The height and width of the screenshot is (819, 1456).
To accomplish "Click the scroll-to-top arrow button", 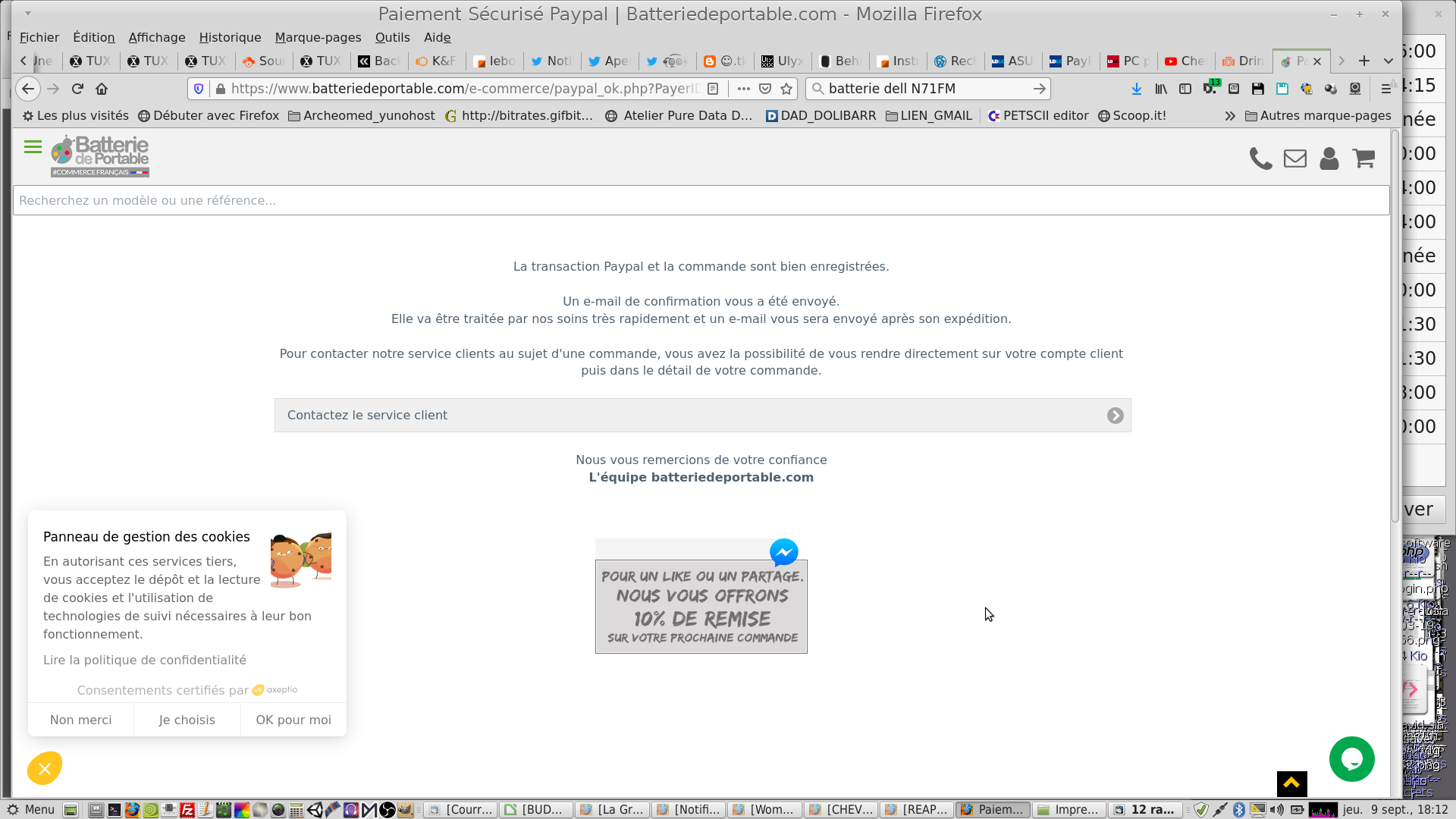I will (1291, 783).
